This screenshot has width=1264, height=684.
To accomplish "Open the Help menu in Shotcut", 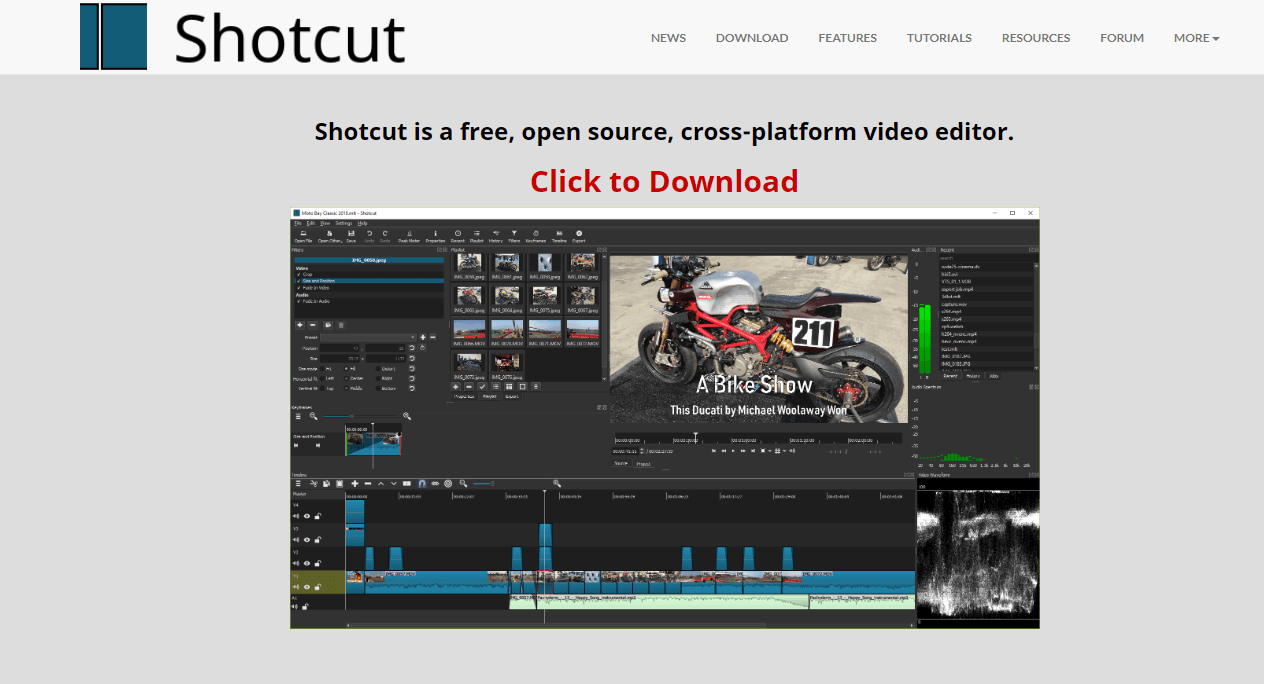I will pyautogui.click(x=362, y=223).
